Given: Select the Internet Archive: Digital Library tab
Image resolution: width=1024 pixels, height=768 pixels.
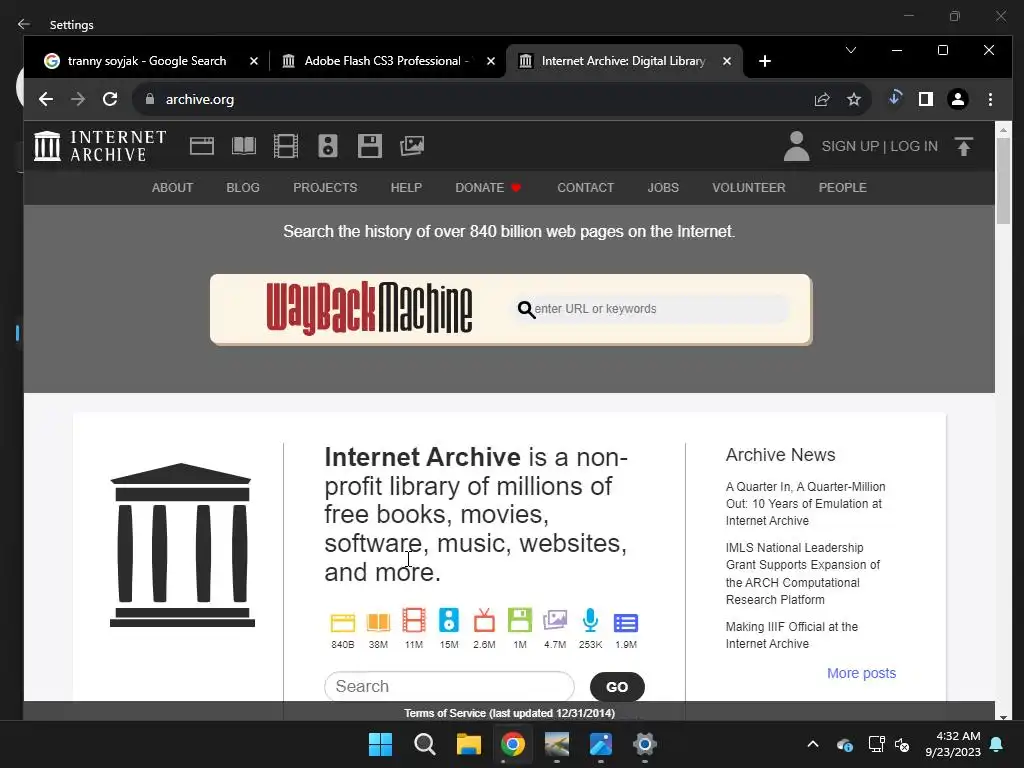Looking at the screenshot, I should click(623, 61).
